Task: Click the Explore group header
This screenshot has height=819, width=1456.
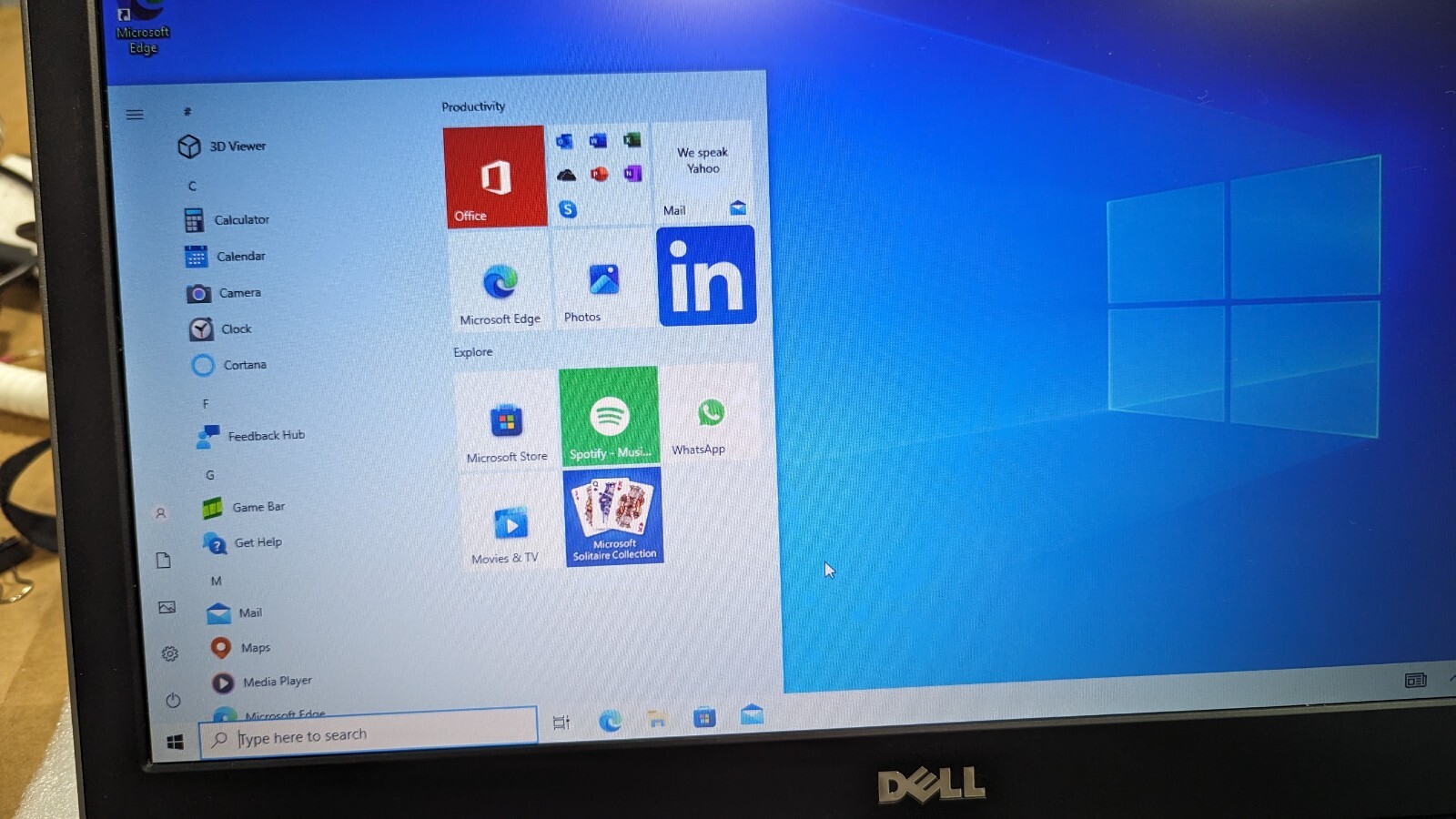Action: 473,352
